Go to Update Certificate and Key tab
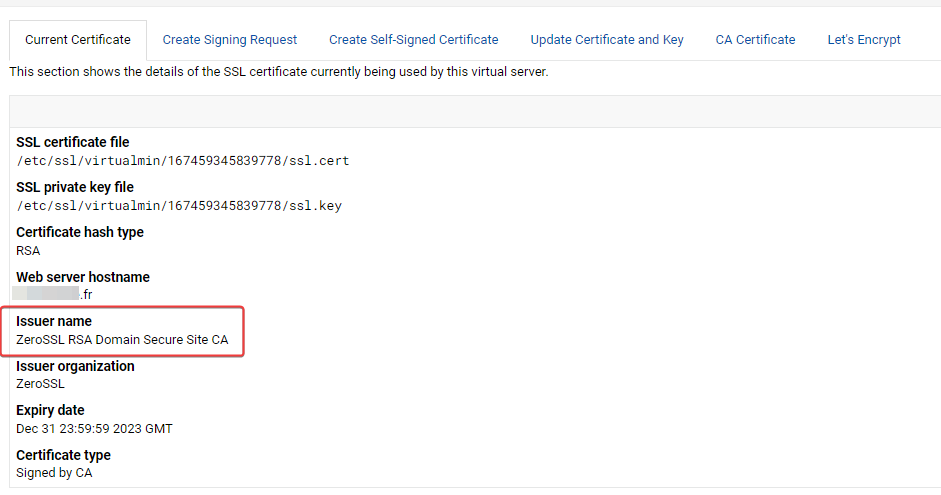941x495 pixels. click(x=607, y=40)
